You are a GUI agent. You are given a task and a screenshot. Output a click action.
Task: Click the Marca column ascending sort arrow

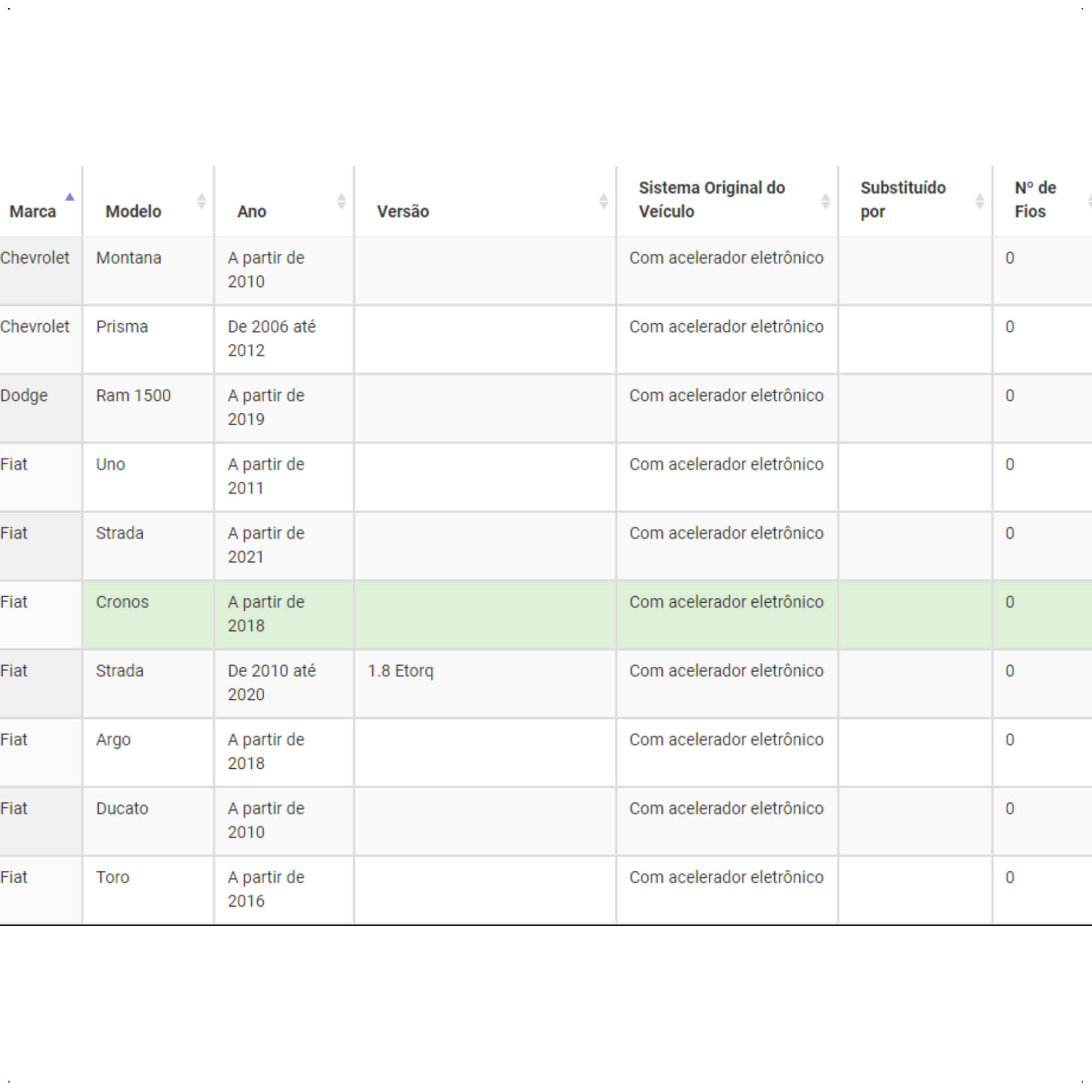pos(69,197)
